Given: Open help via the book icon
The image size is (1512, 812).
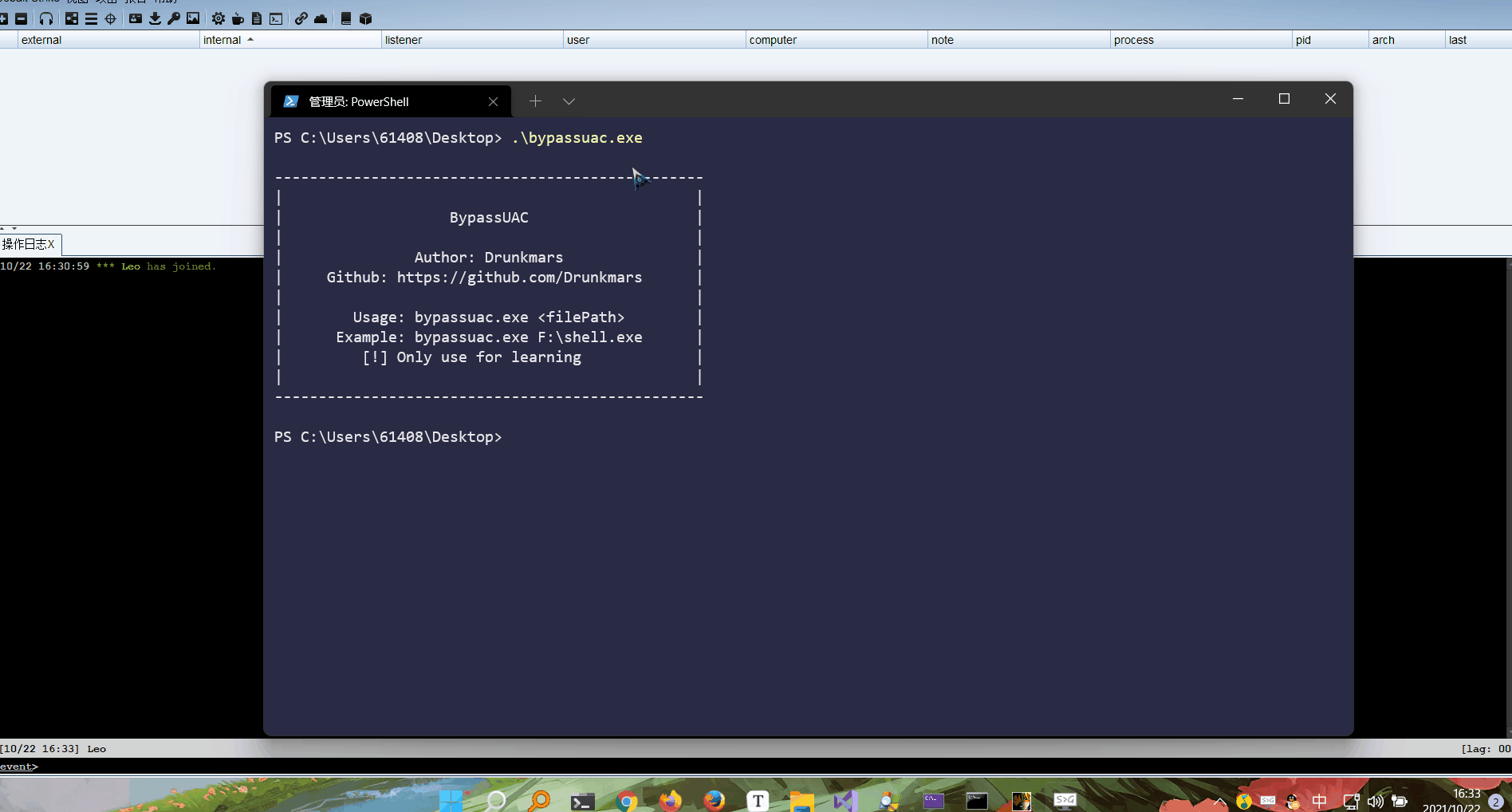Looking at the screenshot, I should click(x=346, y=18).
